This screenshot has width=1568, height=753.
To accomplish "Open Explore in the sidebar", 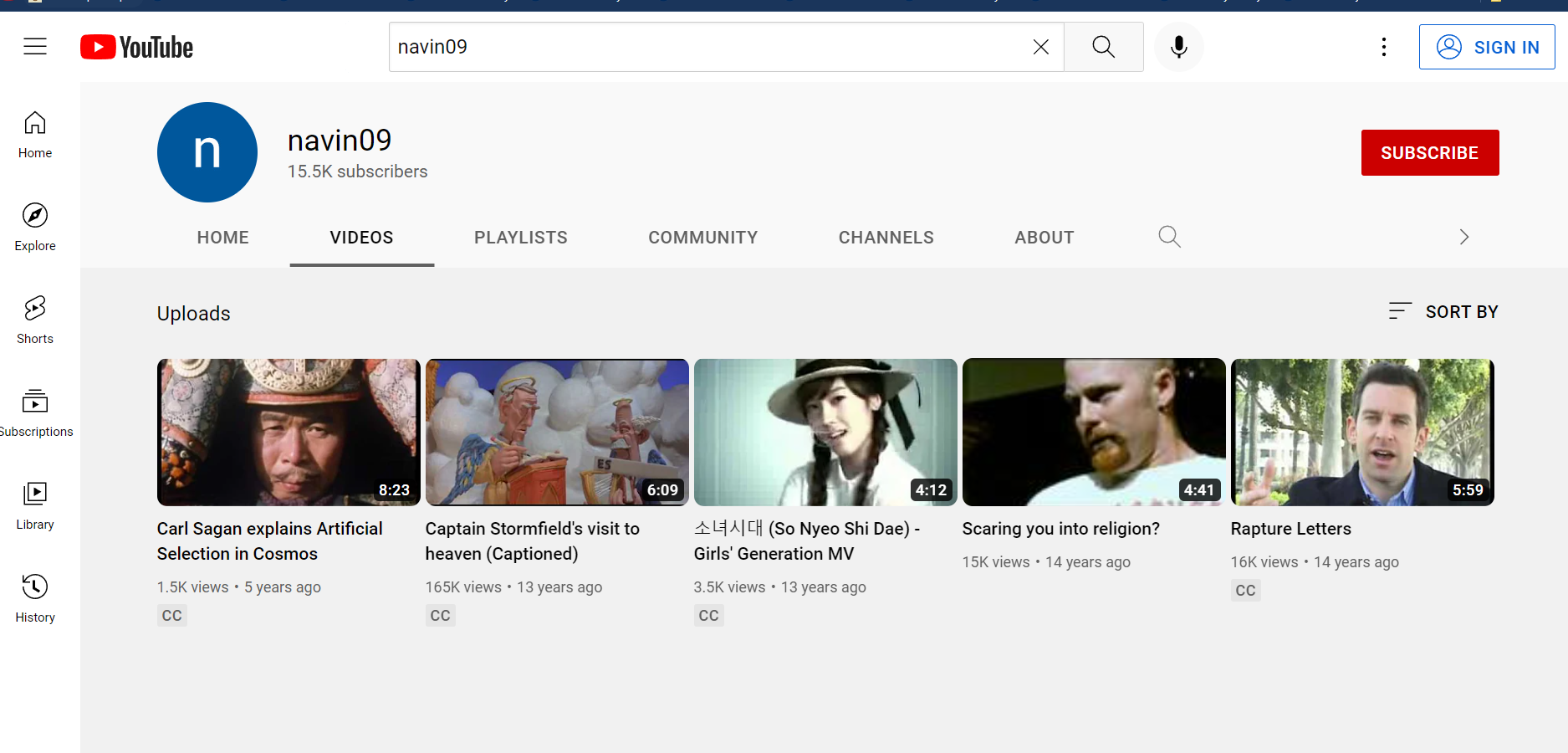I will [35, 228].
